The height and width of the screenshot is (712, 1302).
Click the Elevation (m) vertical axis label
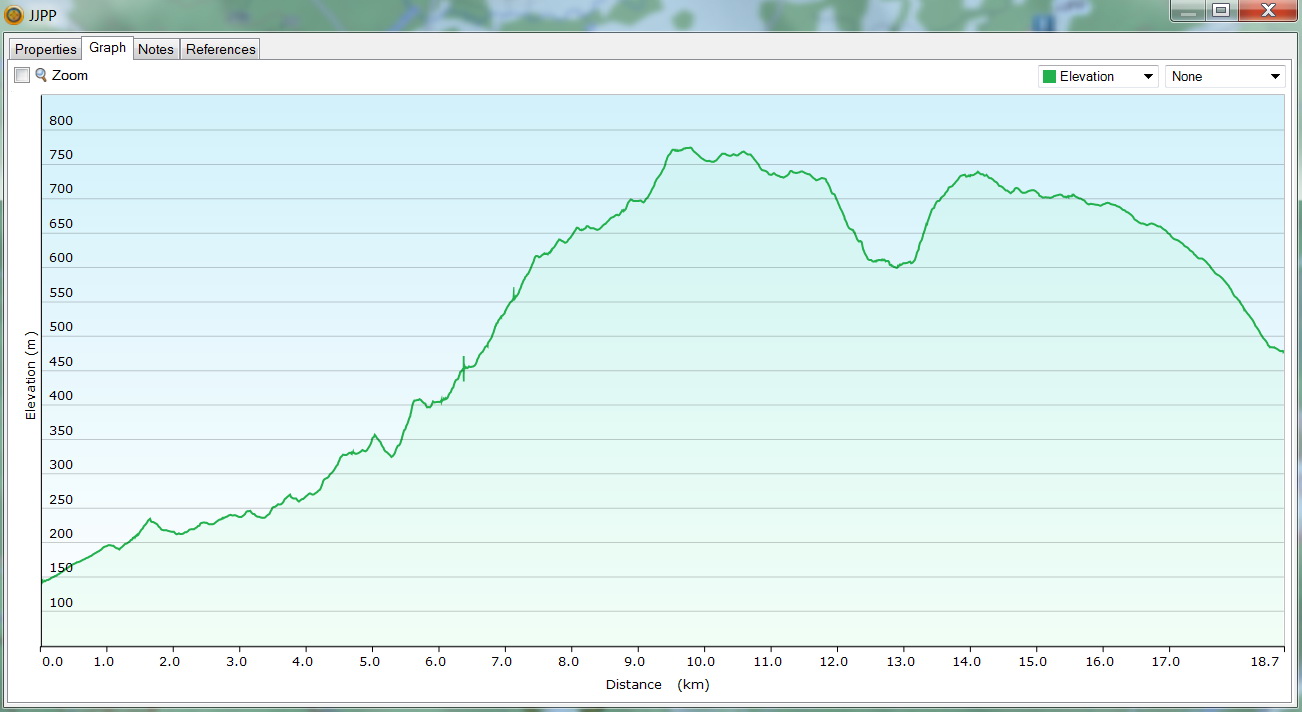coord(30,375)
